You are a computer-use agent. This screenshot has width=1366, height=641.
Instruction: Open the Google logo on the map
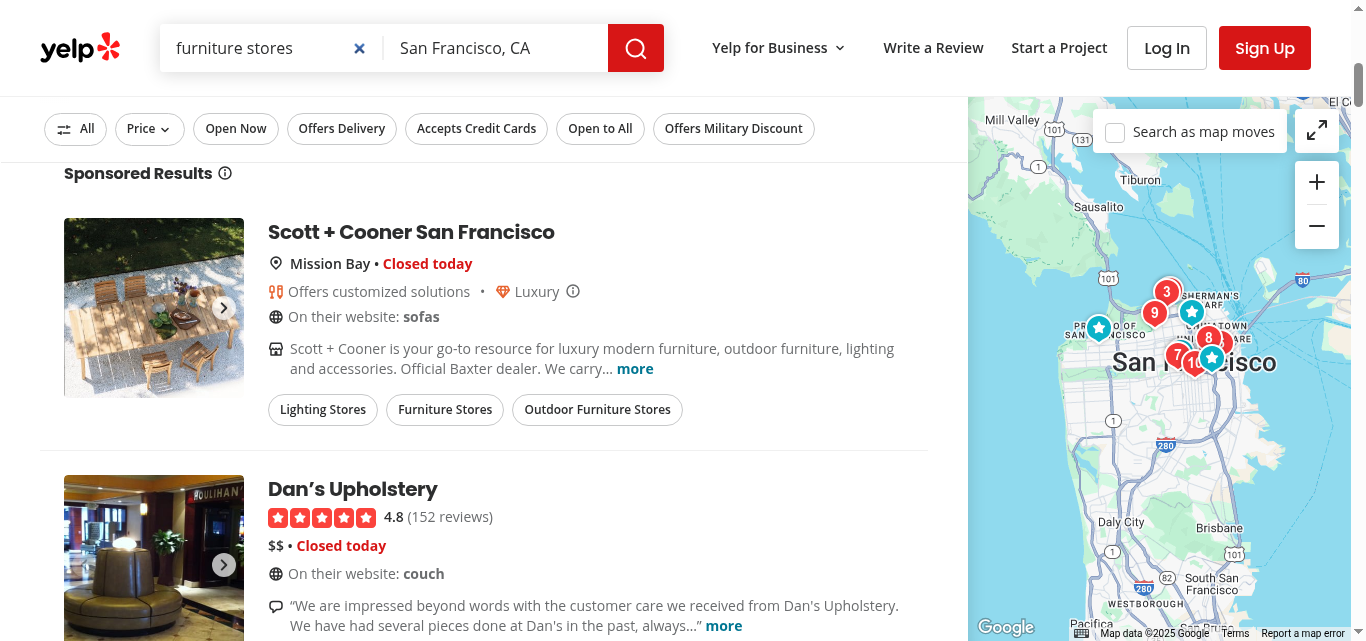(1005, 627)
